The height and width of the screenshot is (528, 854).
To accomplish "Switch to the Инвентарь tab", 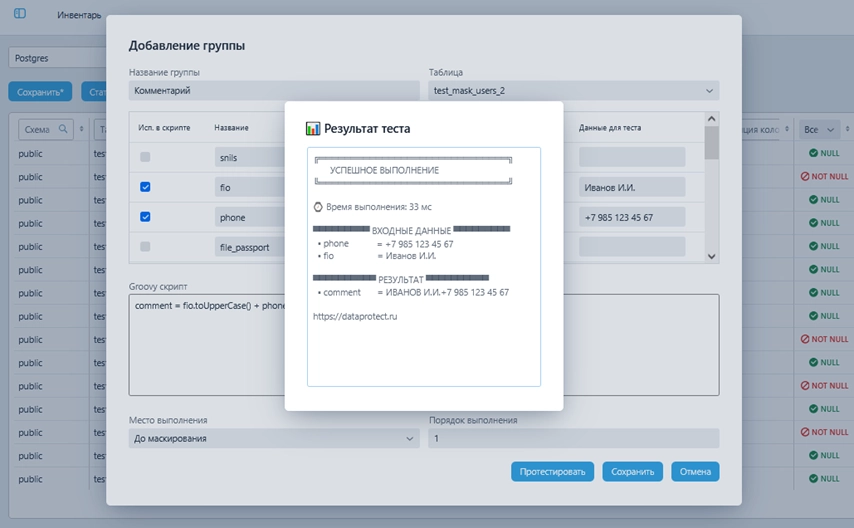I will 80,15.
